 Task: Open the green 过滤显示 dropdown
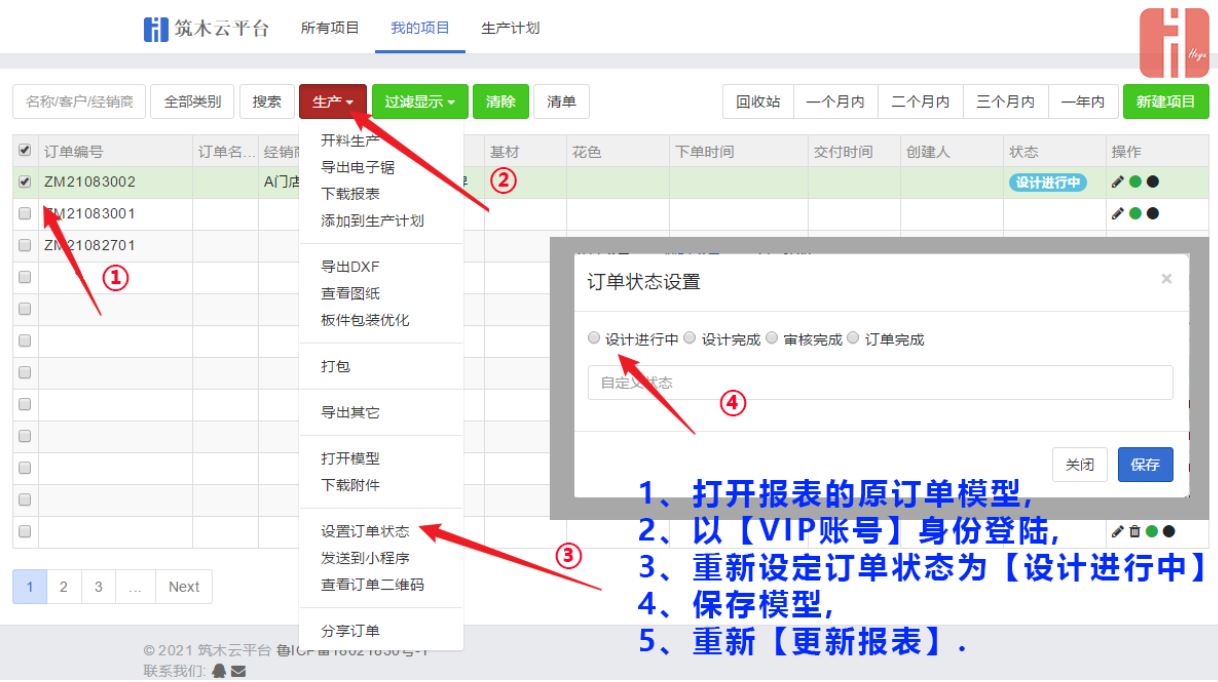417,101
